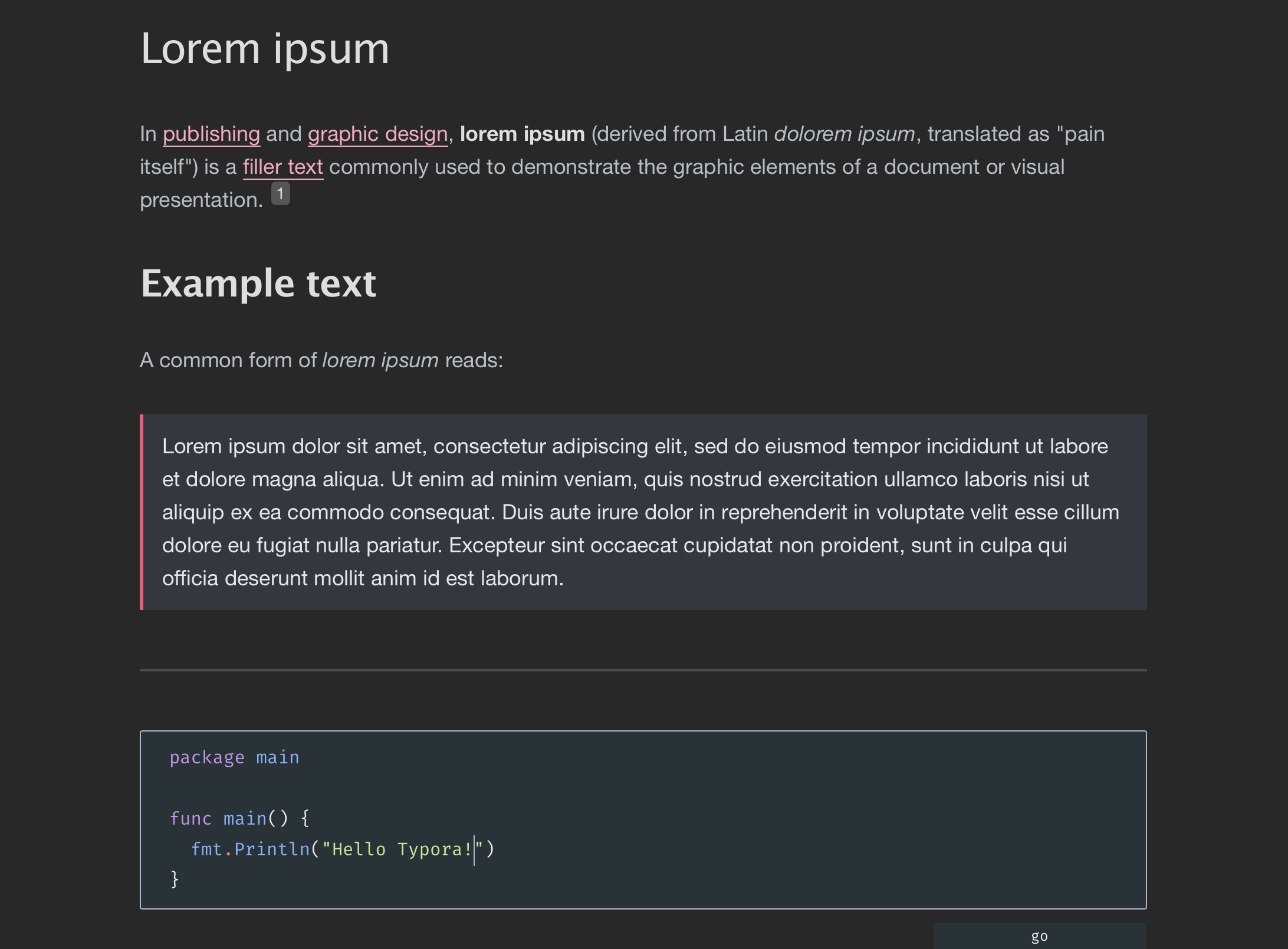Click the closing brace in code block
1288x949 pixels.
click(175, 879)
